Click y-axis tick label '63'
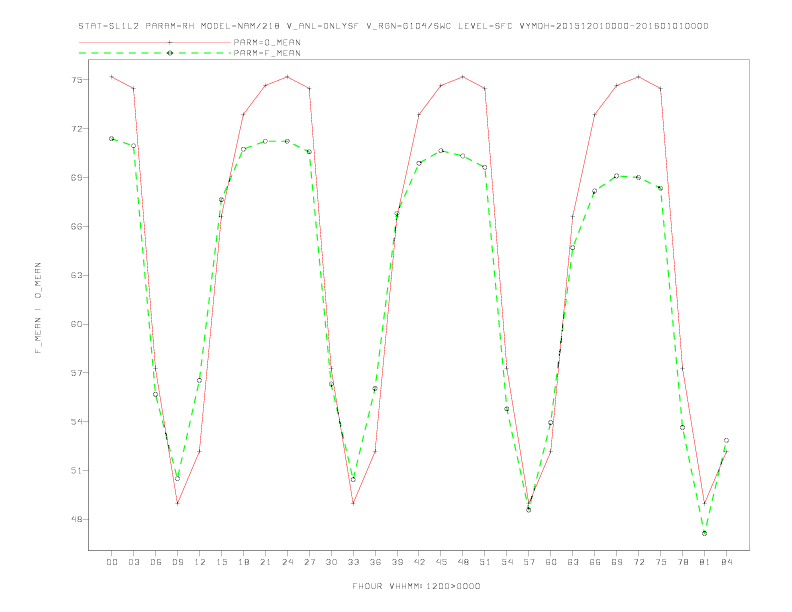The height and width of the screenshot is (612, 792). (x=76, y=275)
